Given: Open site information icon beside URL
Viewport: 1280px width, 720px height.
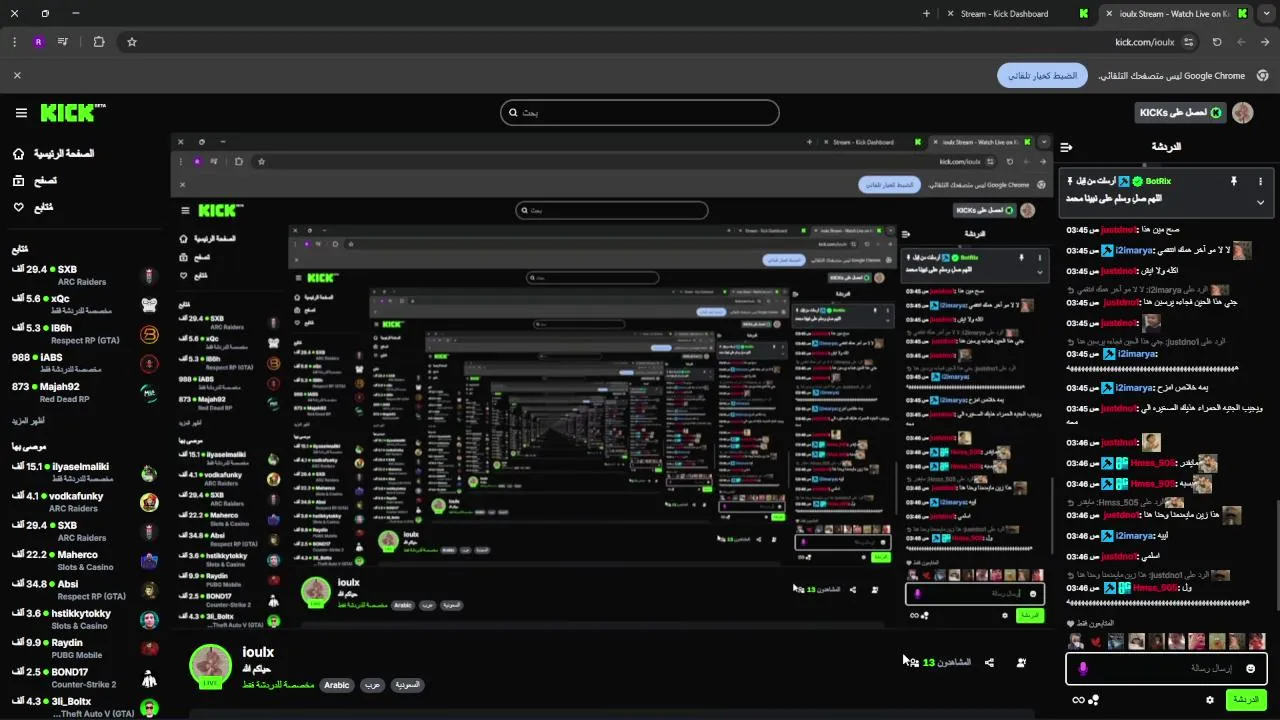Looking at the screenshot, I should (x=1188, y=42).
